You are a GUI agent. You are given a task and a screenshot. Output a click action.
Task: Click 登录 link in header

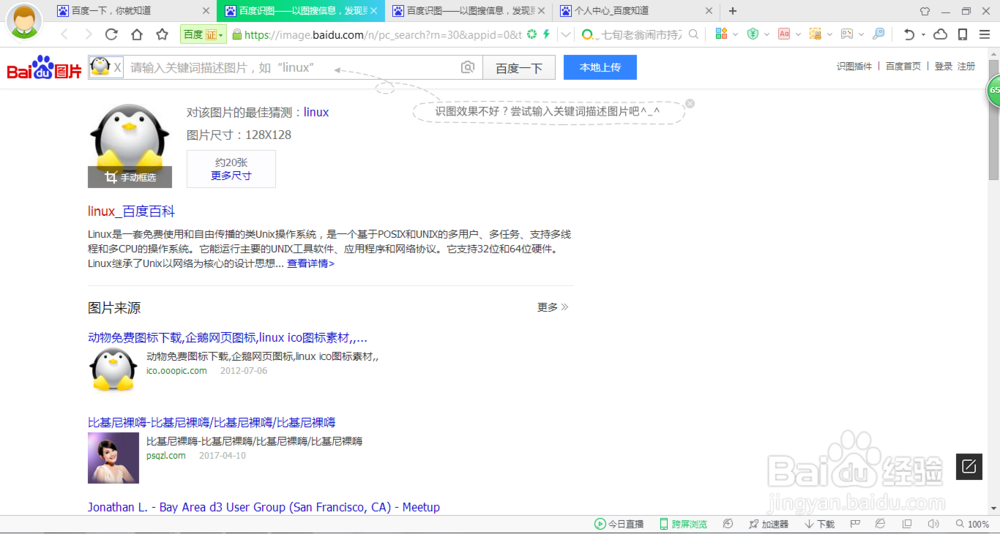click(943, 66)
